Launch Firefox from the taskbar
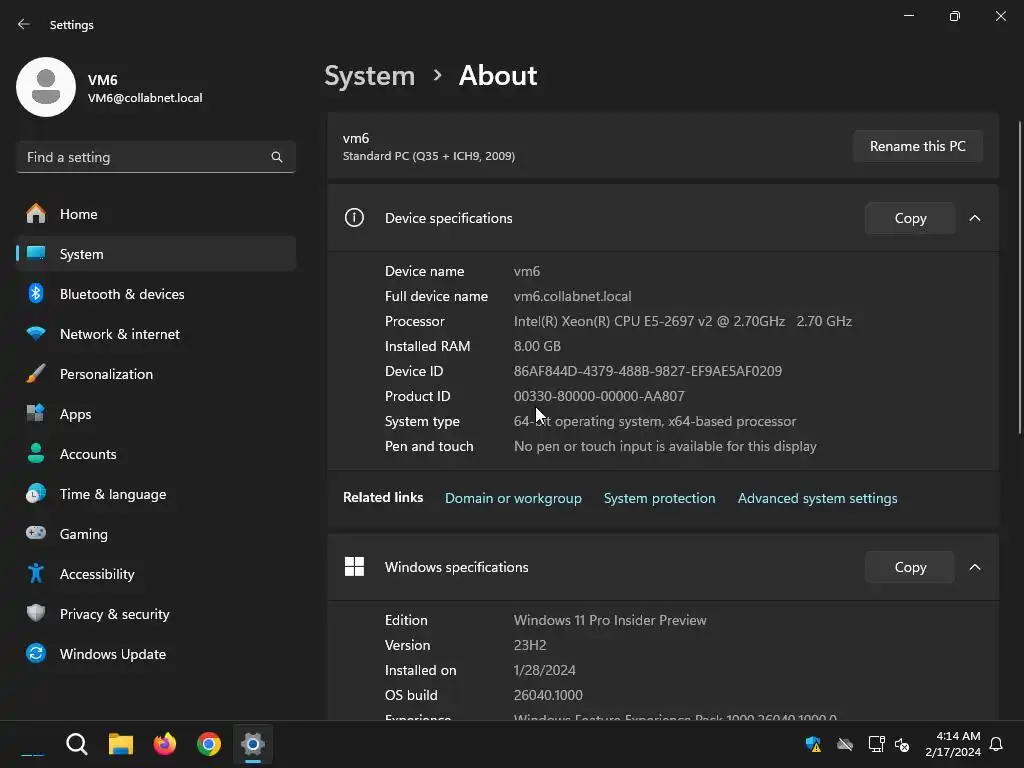This screenshot has height=768, width=1024. tap(165, 744)
